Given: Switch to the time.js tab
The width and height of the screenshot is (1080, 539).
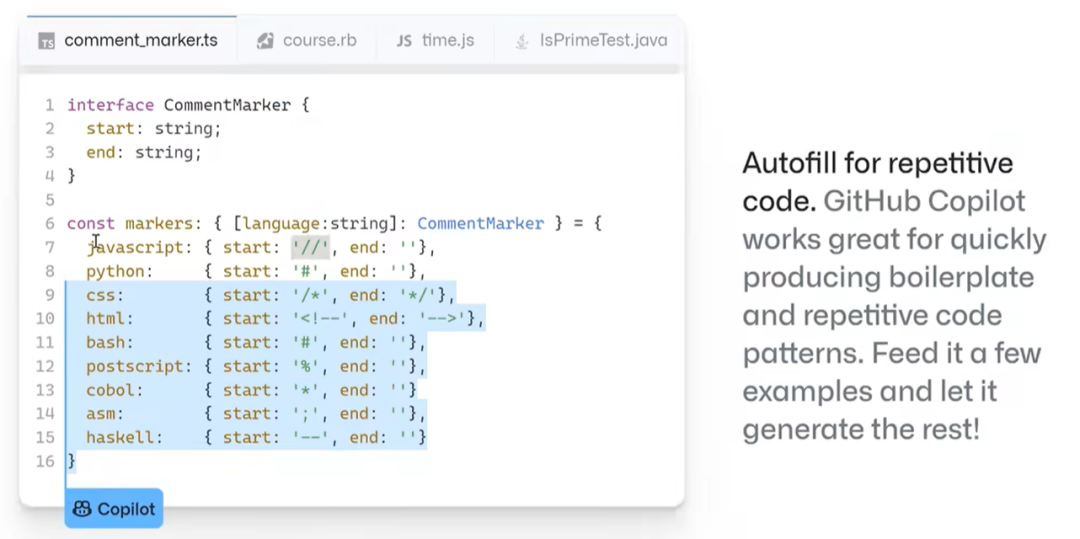Looking at the screenshot, I should click(435, 40).
